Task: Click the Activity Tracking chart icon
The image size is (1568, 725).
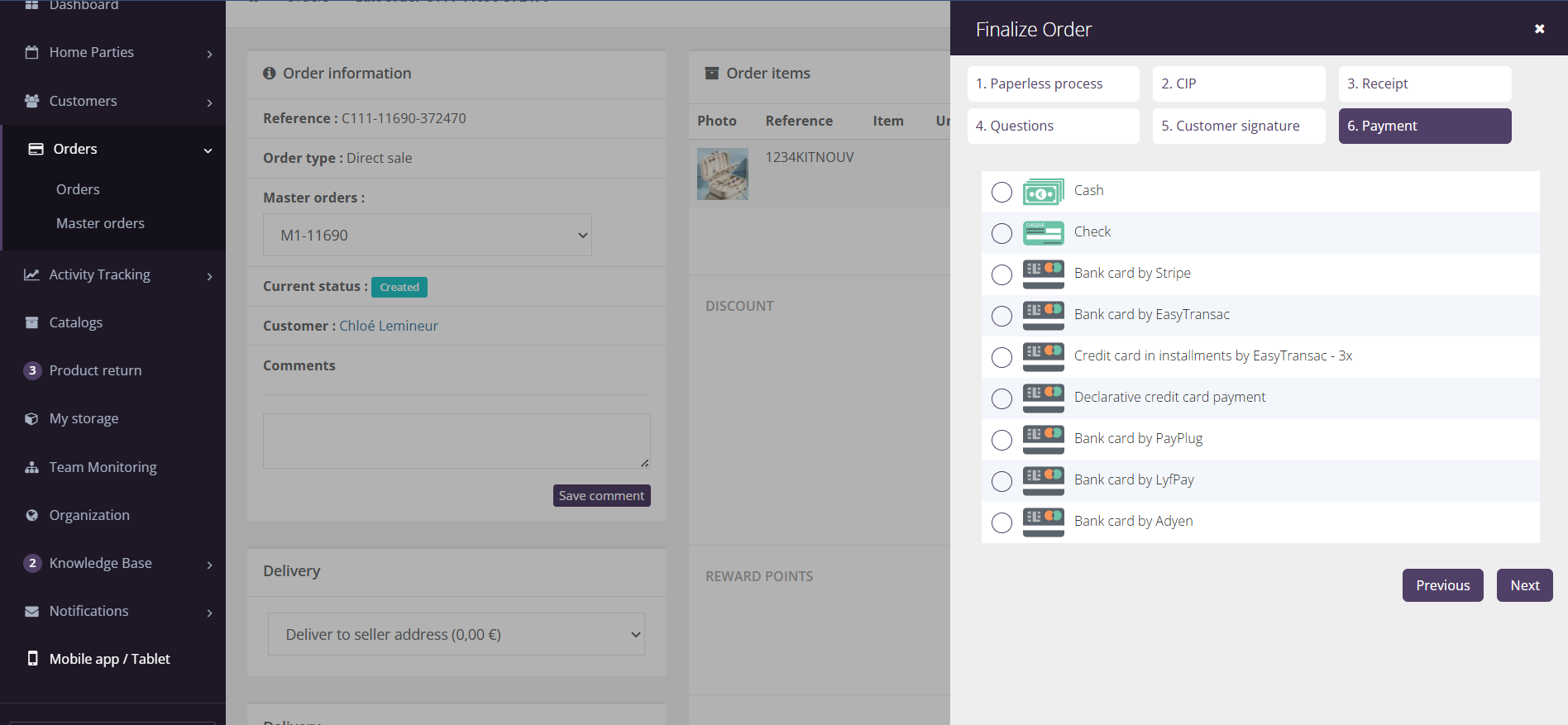Action: (x=32, y=274)
